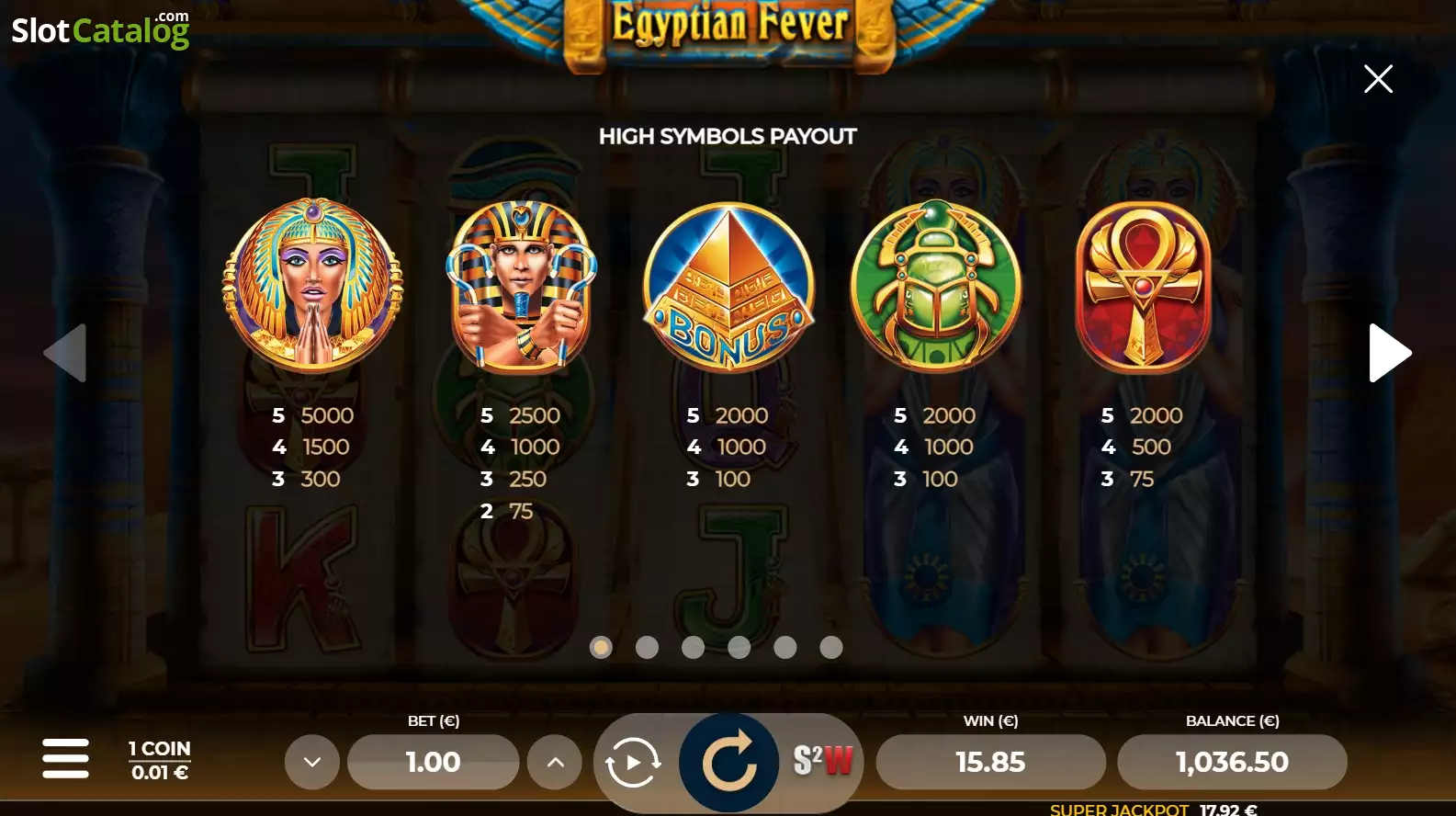Decrease the bet with down chevron
The height and width of the screenshot is (816, 1456).
(x=312, y=762)
